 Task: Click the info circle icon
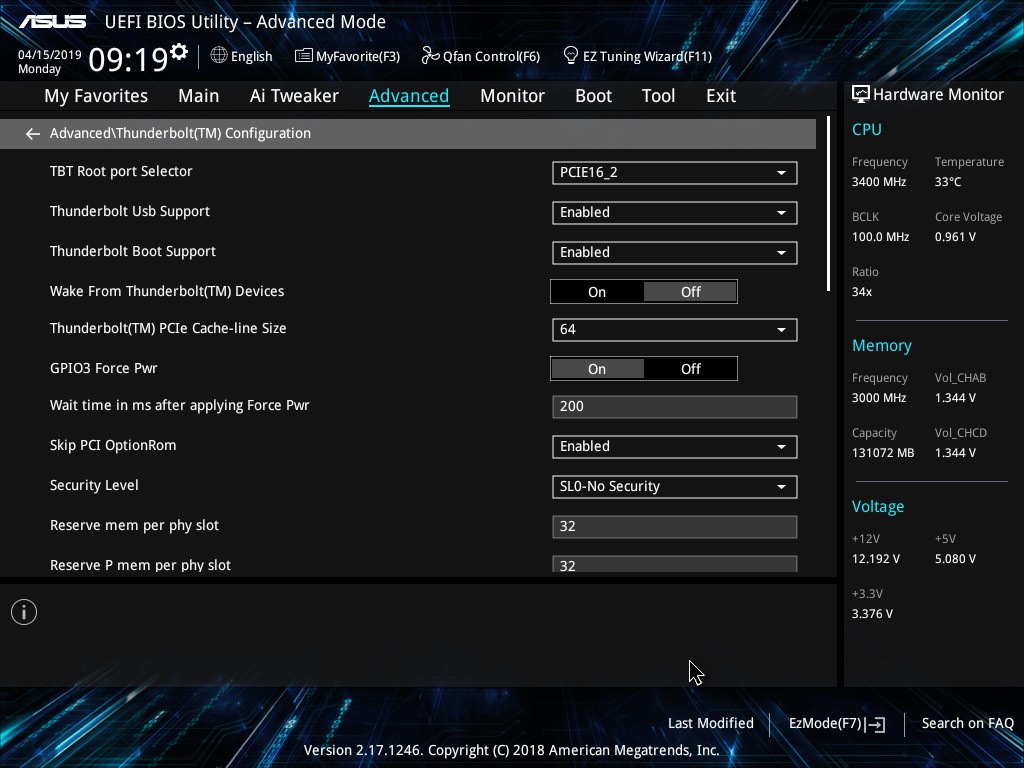(24, 612)
